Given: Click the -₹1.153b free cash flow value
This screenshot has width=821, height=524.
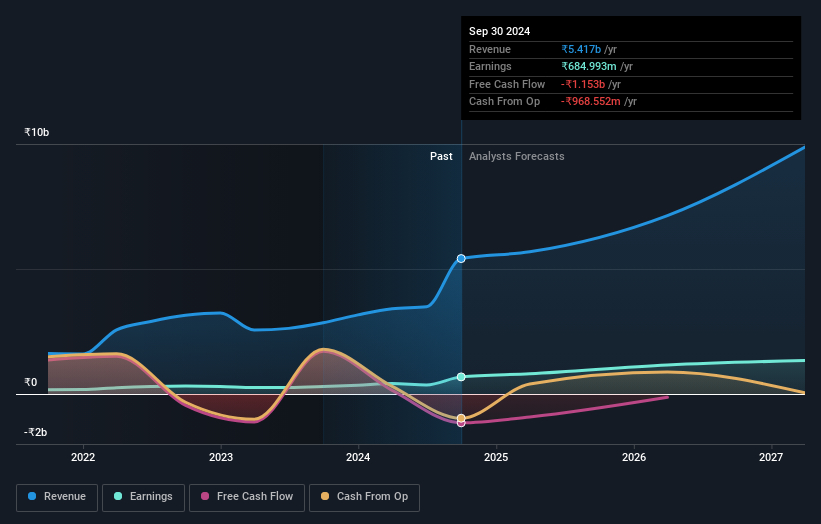Looking at the screenshot, I should (583, 84).
